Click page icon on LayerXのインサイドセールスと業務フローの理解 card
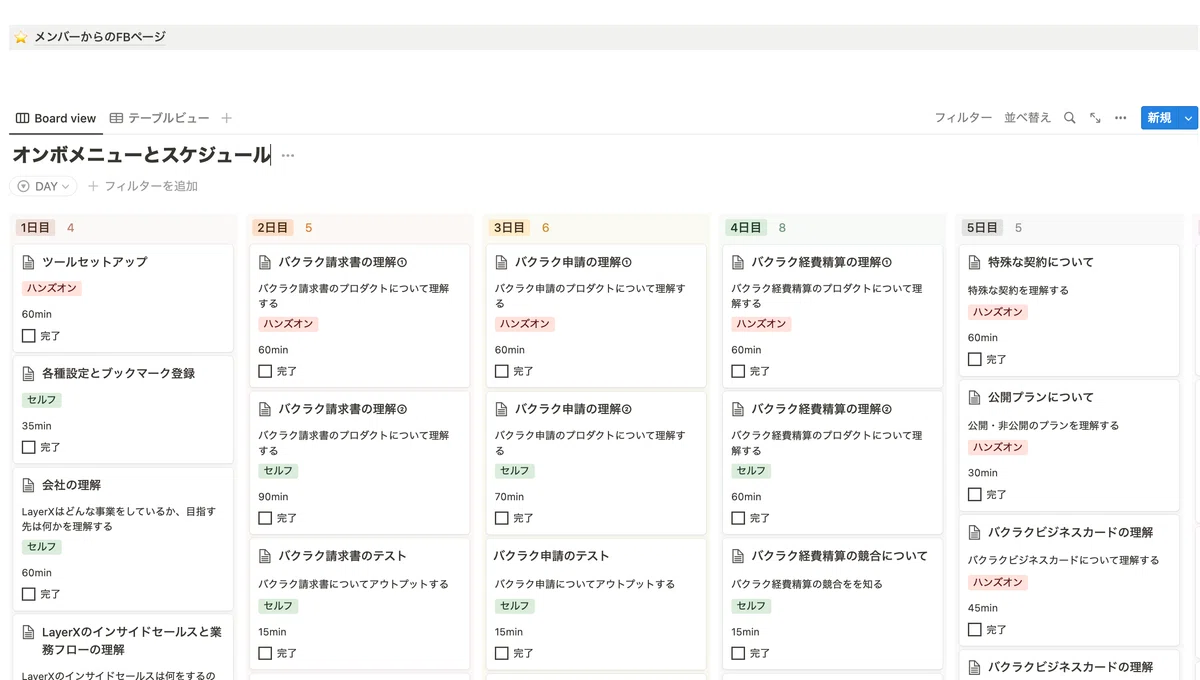This screenshot has width=1200, height=680. [29, 632]
